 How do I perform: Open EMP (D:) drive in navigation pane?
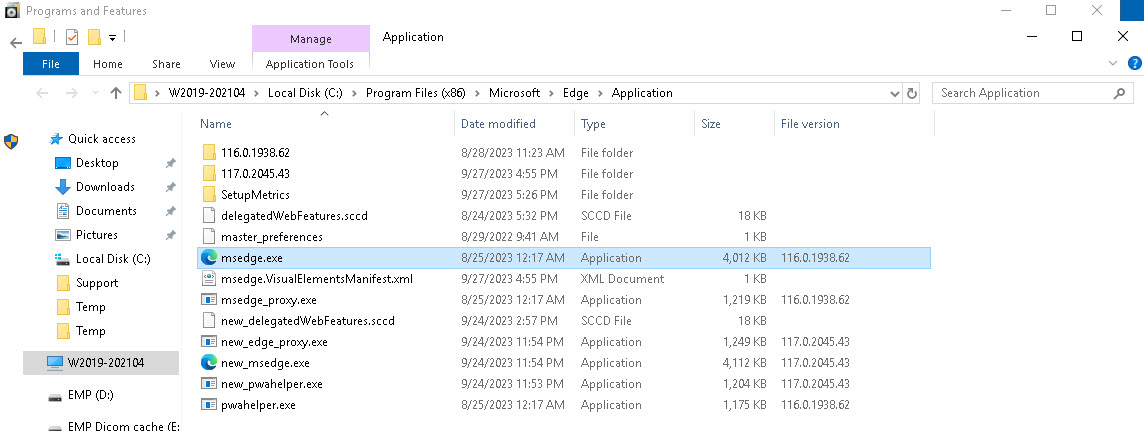coord(90,395)
